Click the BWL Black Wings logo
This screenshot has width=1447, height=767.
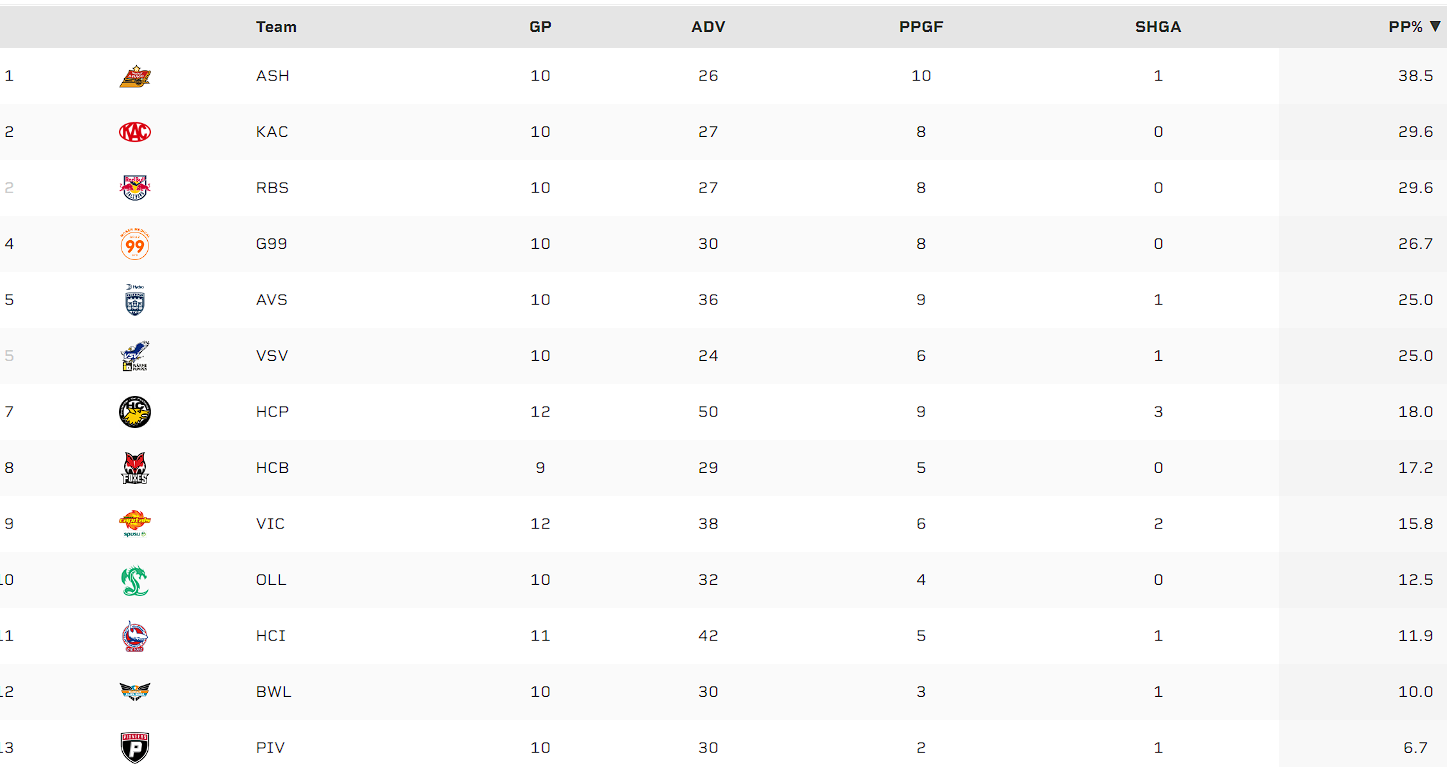tap(135, 691)
